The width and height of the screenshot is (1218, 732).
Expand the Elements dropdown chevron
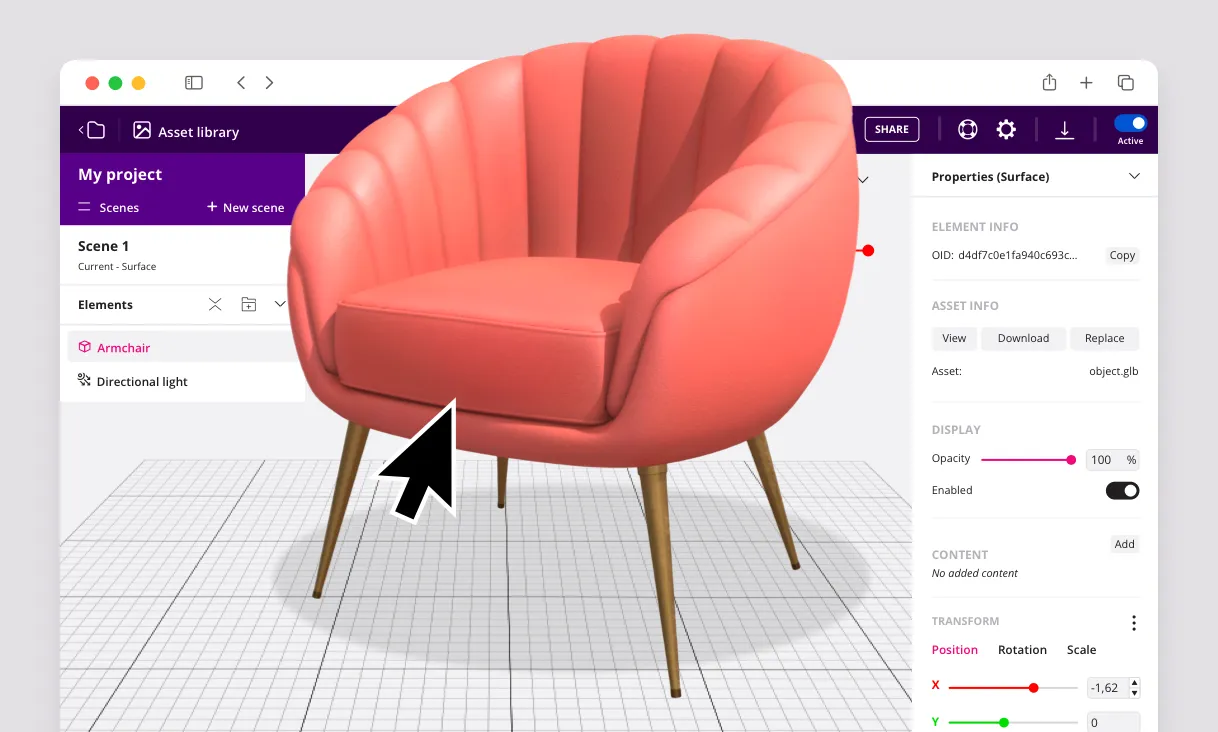point(280,304)
